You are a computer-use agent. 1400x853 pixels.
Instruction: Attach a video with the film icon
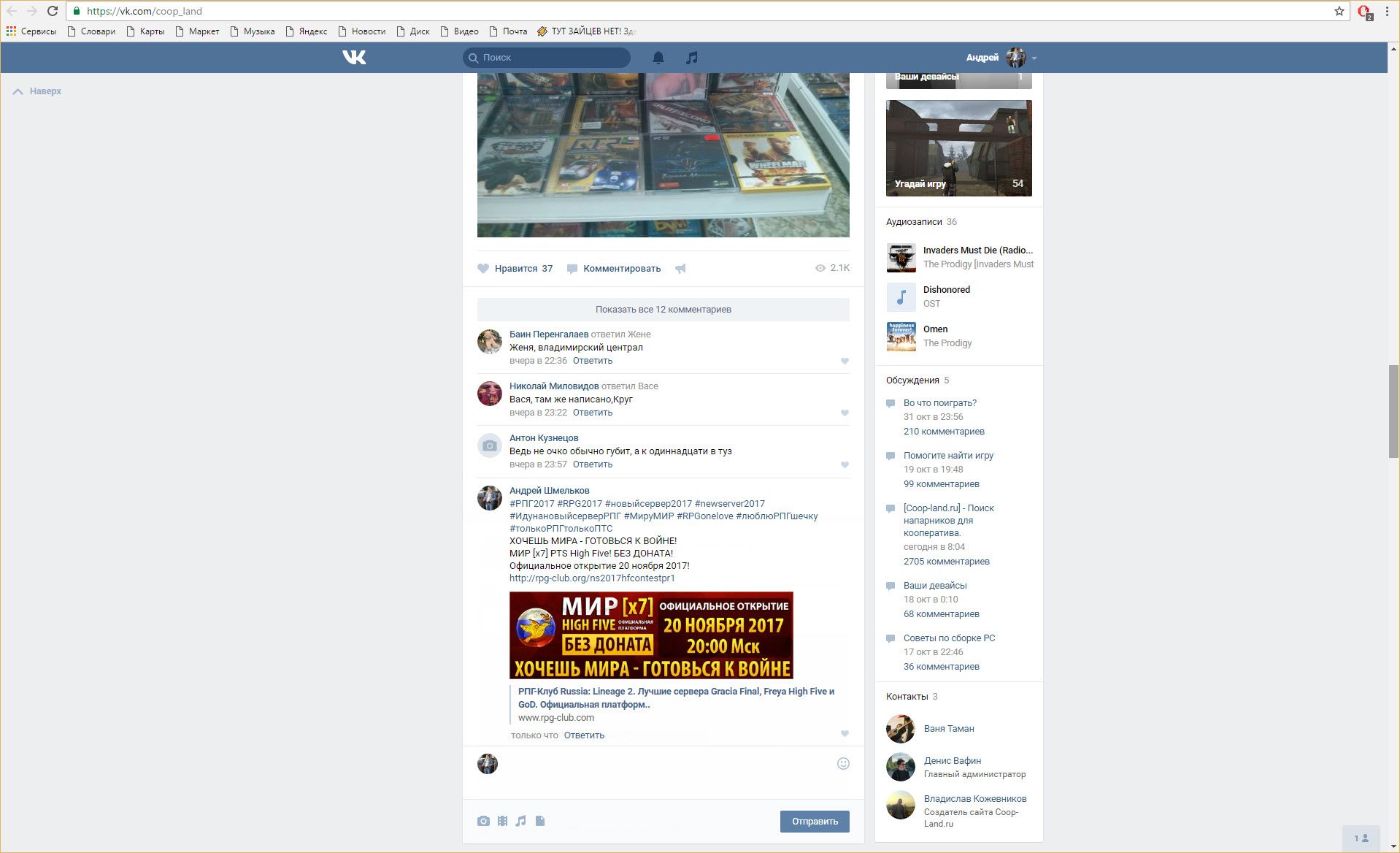pyautogui.click(x=502, y=821)
